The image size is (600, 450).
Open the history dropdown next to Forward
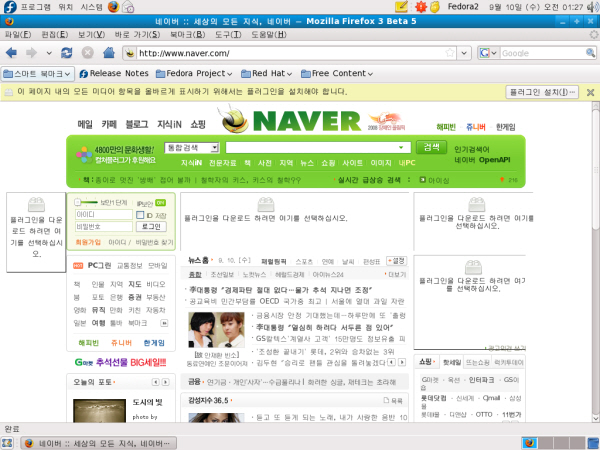pyautogui.click(x=49, y=53)
